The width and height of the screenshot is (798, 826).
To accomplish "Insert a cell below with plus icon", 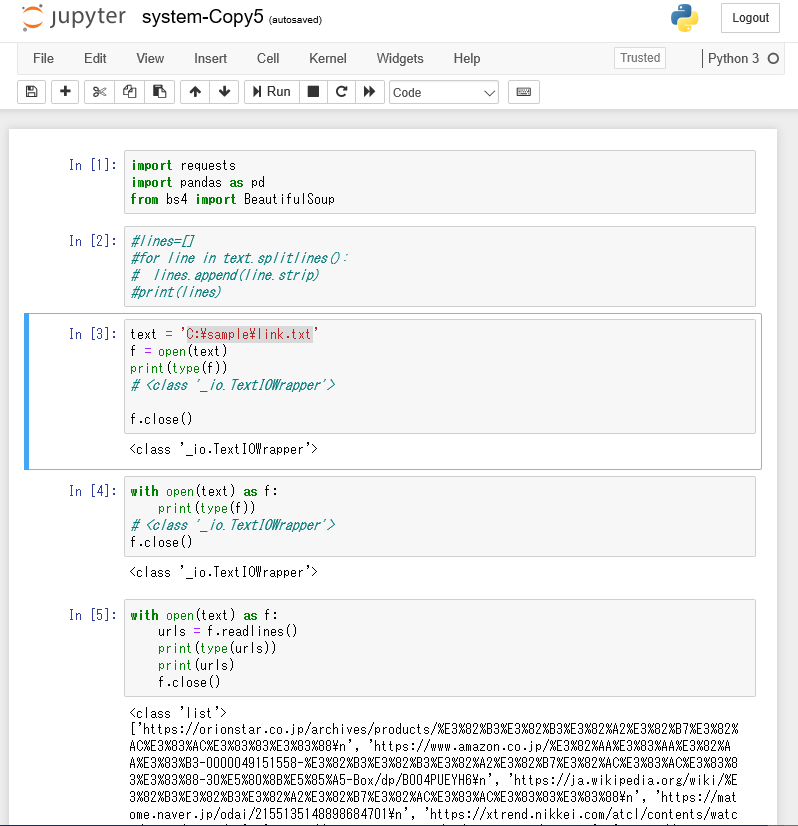I will [65, 92].
